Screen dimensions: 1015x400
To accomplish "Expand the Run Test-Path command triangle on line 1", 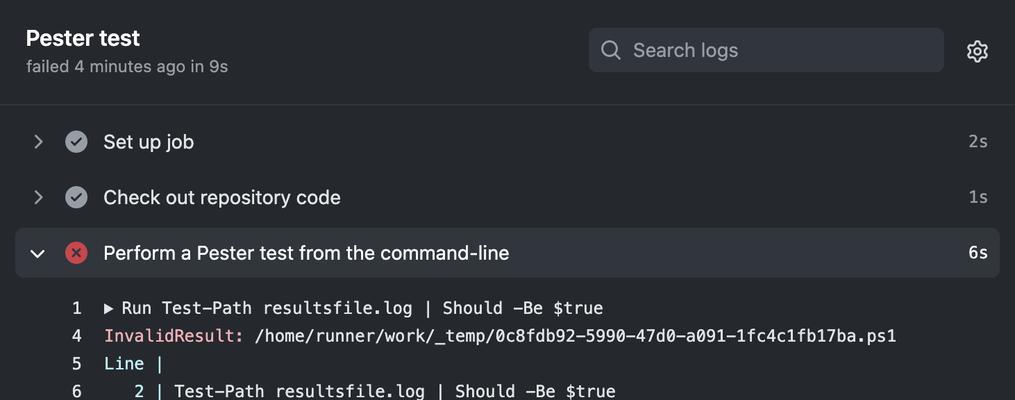I will [108, 309].
